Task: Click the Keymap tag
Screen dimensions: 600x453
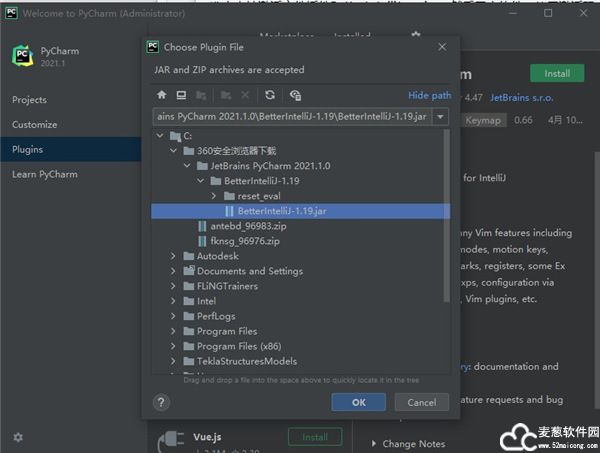Action: pos(483,120)
